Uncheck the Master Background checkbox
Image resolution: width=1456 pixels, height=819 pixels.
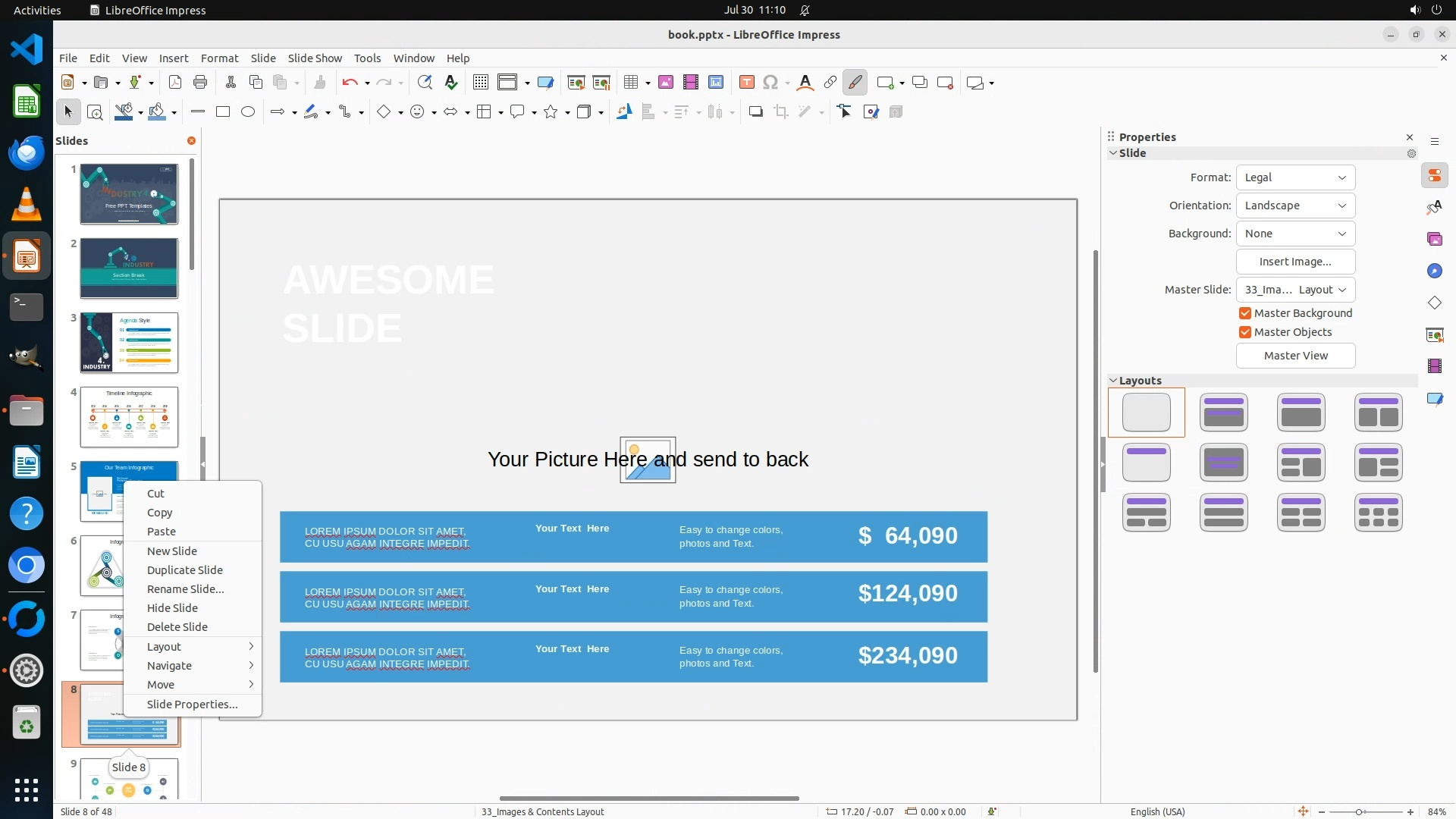pos(1244,313)
